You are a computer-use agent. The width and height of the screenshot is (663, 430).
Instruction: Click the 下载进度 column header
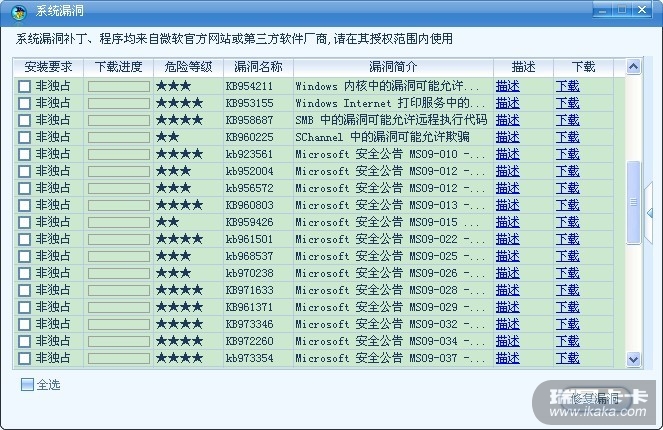point(118,67)
